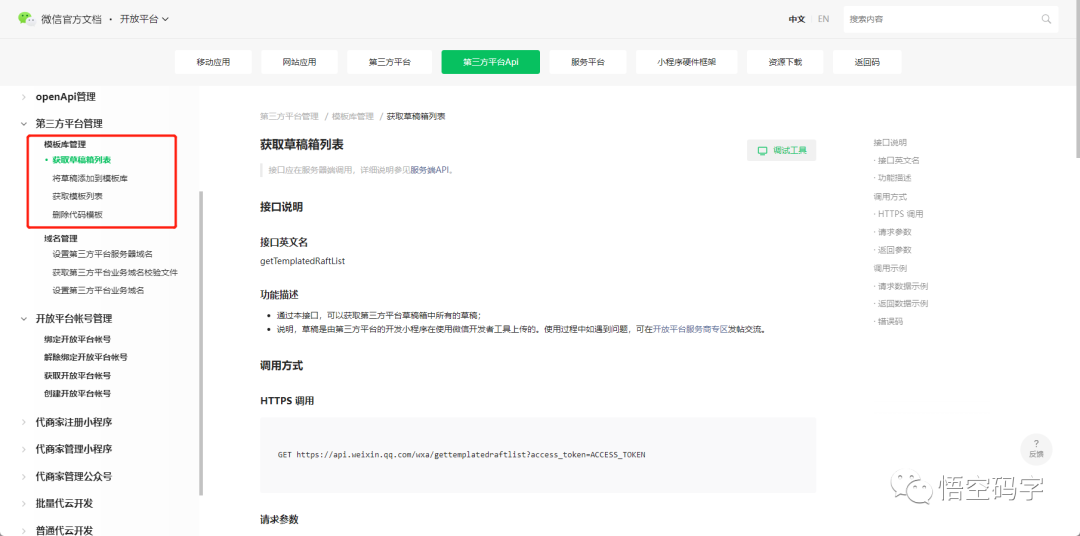
Task: Switch to the 小程序硬件框架 tab
Action: (x=687, y=62)
